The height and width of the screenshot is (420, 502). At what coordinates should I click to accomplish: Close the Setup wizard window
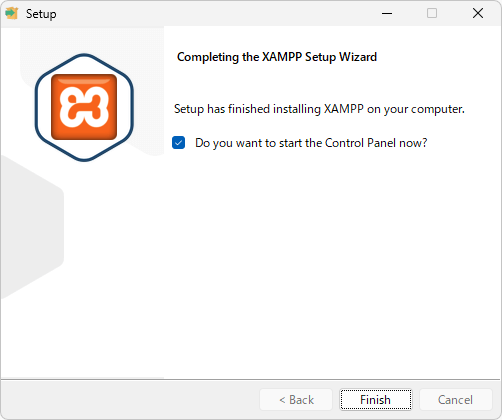pos(478,13)
